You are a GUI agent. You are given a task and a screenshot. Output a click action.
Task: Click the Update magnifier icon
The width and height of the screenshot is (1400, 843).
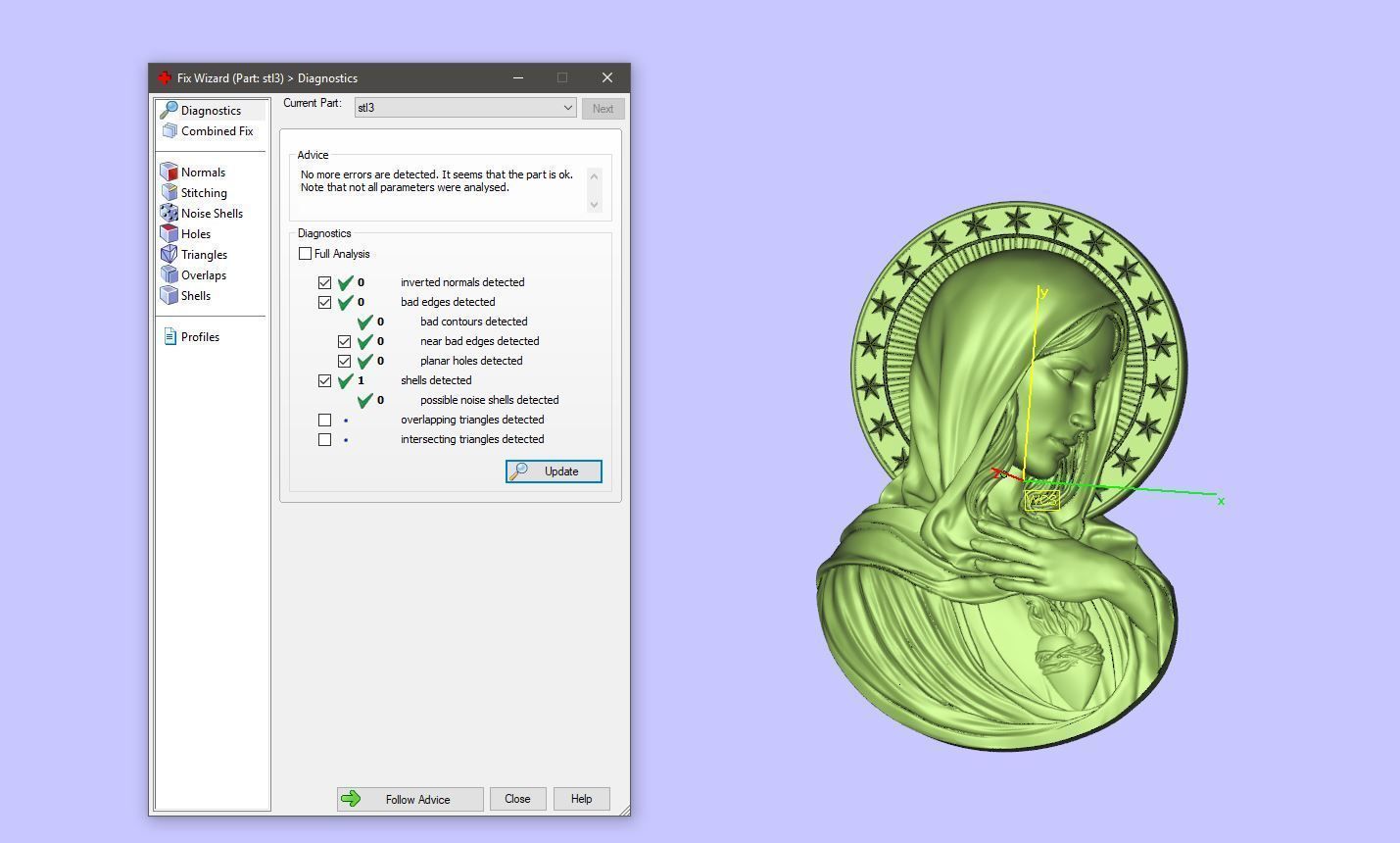point(519,471)
